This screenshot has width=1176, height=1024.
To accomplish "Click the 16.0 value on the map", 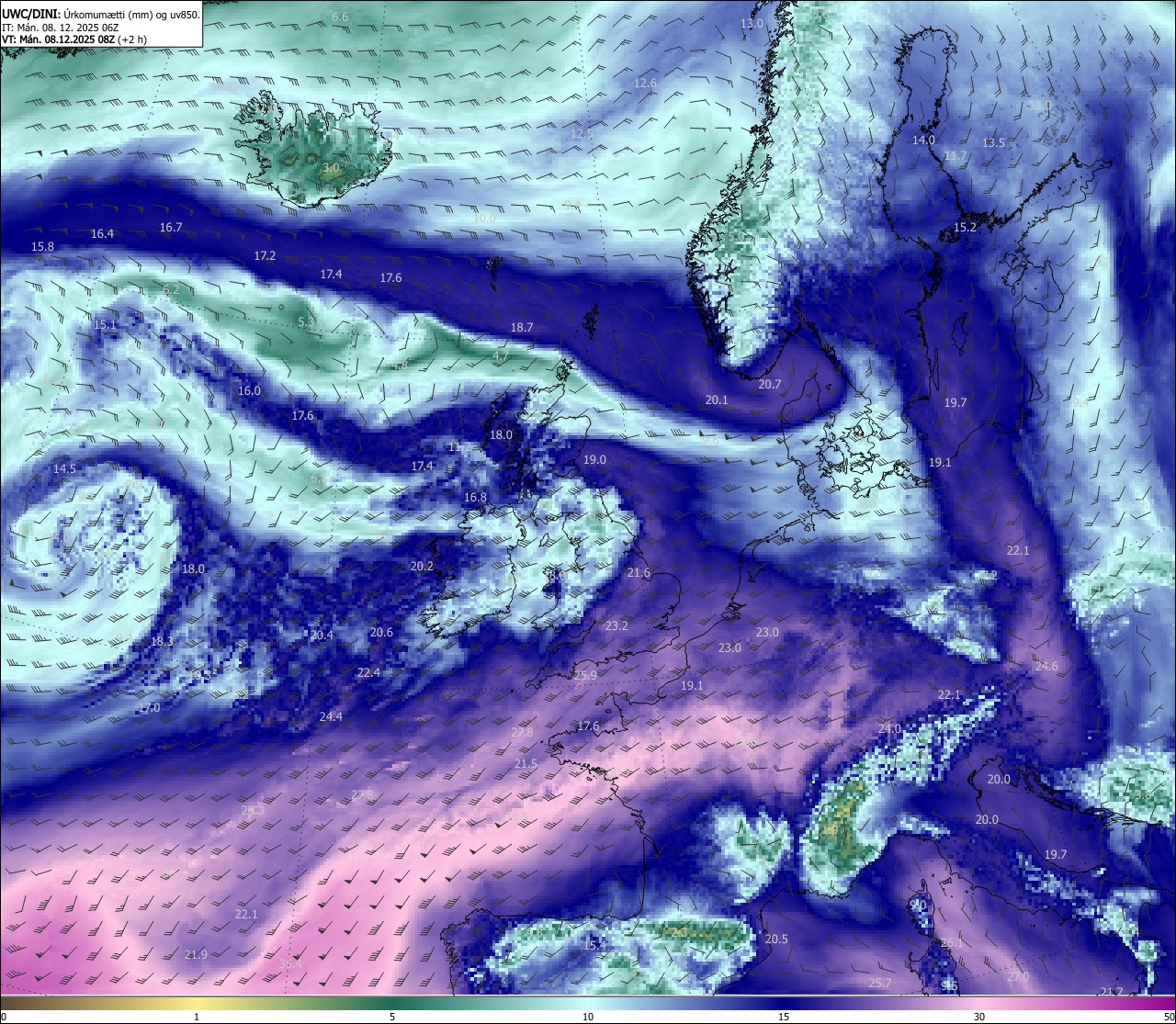I will pos(249,391).
